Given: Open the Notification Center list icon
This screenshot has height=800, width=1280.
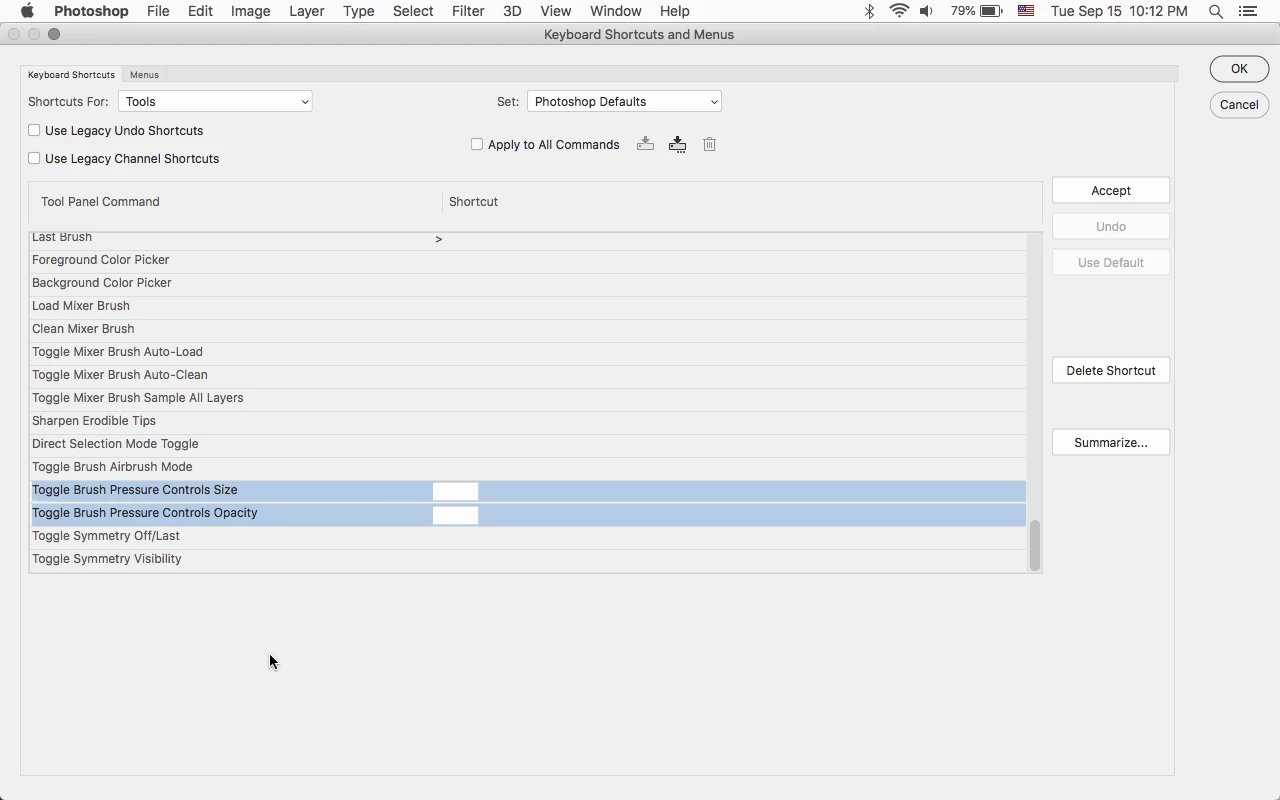Looking at the screenshot, I should (x=1248, y=11).
